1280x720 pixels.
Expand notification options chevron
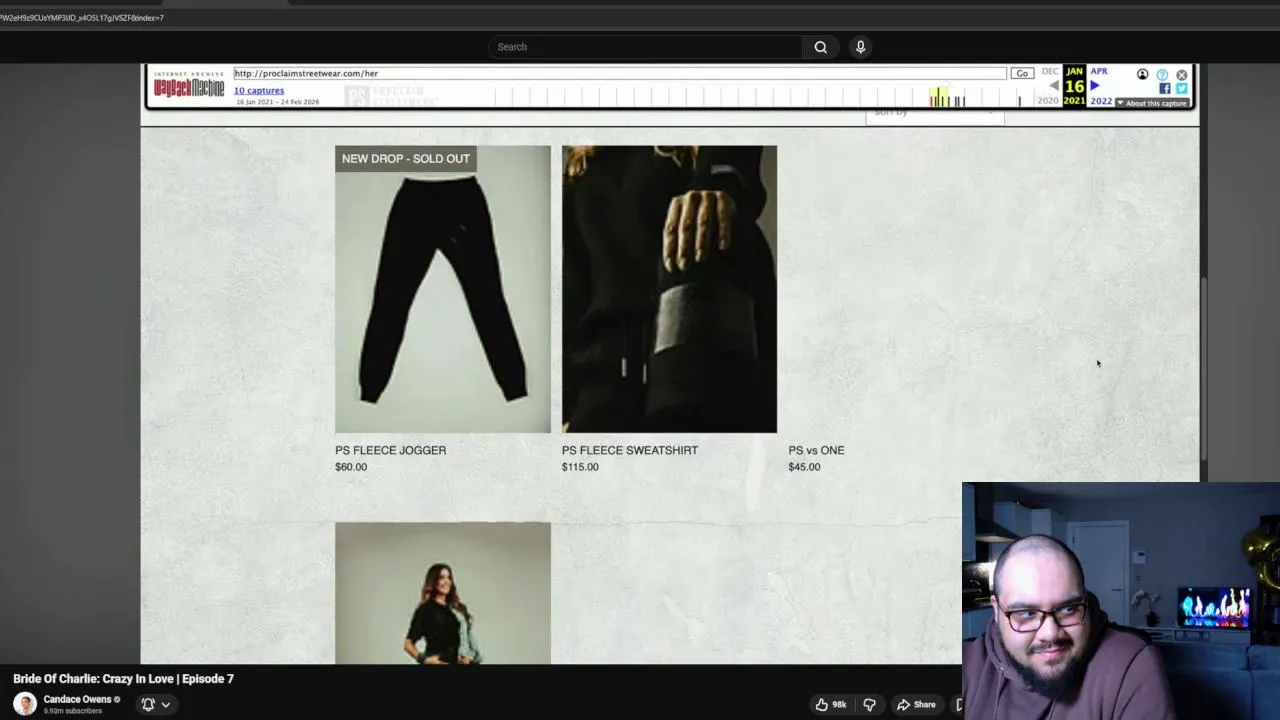(x=166, y=704)
